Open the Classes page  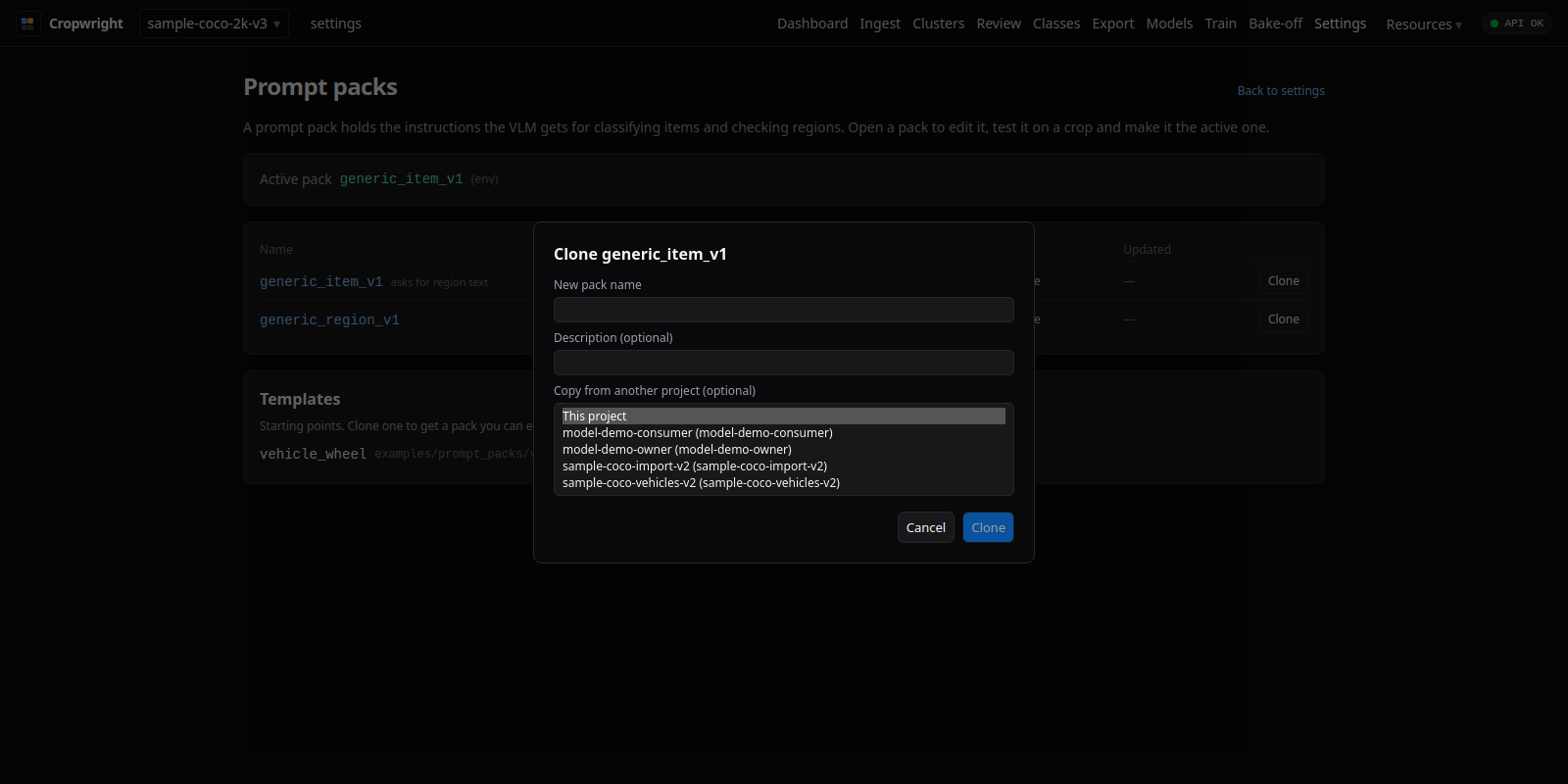pos(1056,24)
